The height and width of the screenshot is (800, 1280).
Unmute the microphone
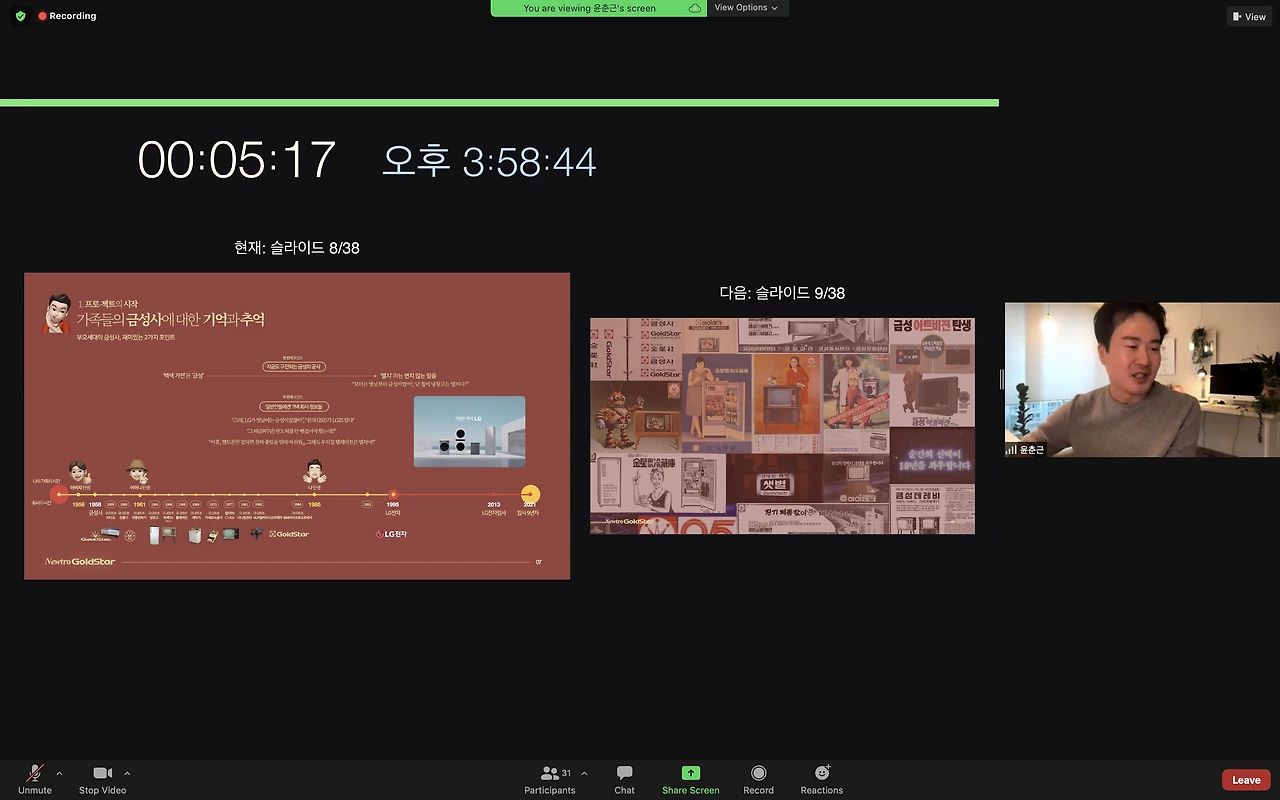pyautogui.click(x=35, y=779)
